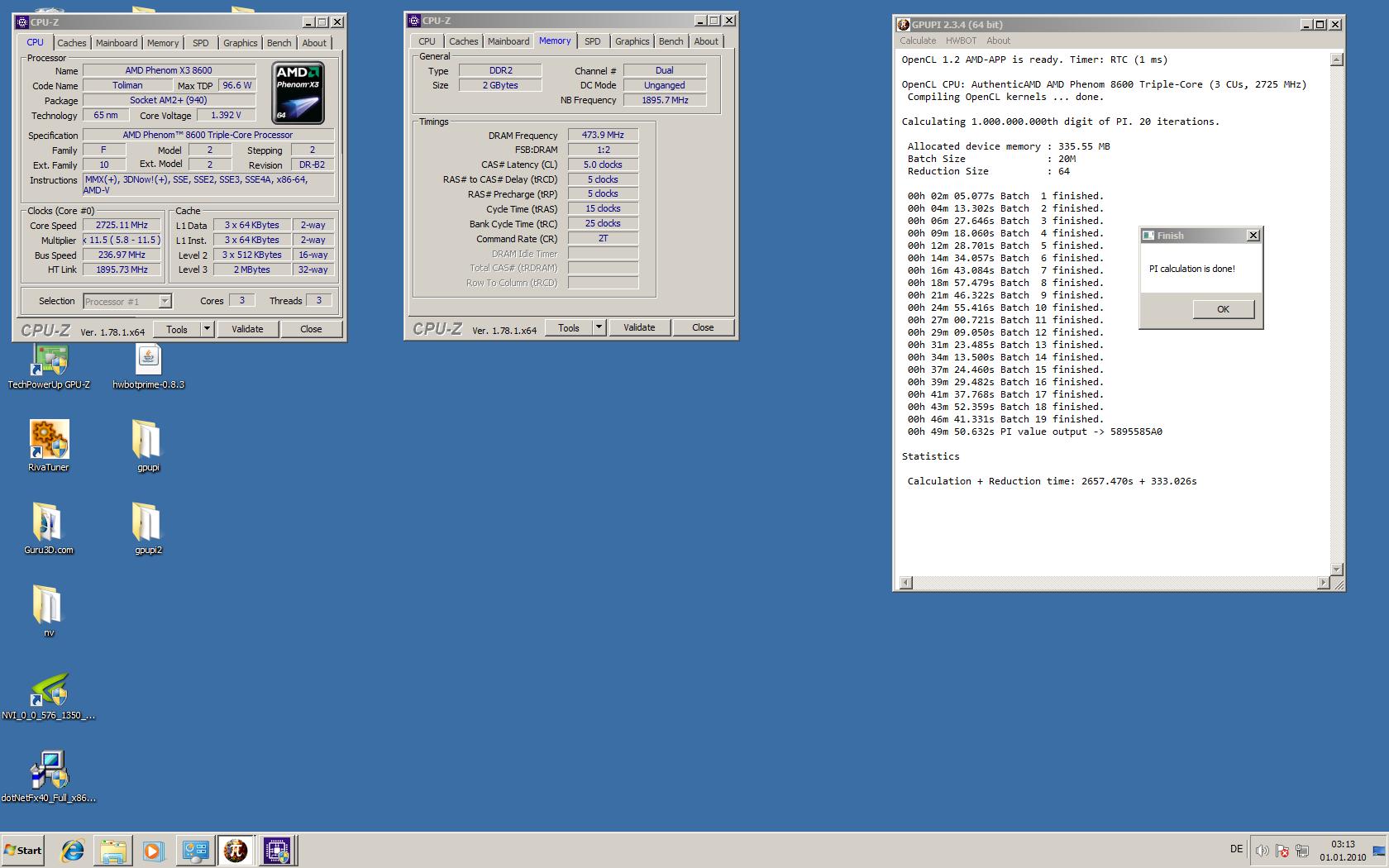Click the volume speaker tray icon
This screenshot has height=868, width=1389.
tap(1262, 850)
